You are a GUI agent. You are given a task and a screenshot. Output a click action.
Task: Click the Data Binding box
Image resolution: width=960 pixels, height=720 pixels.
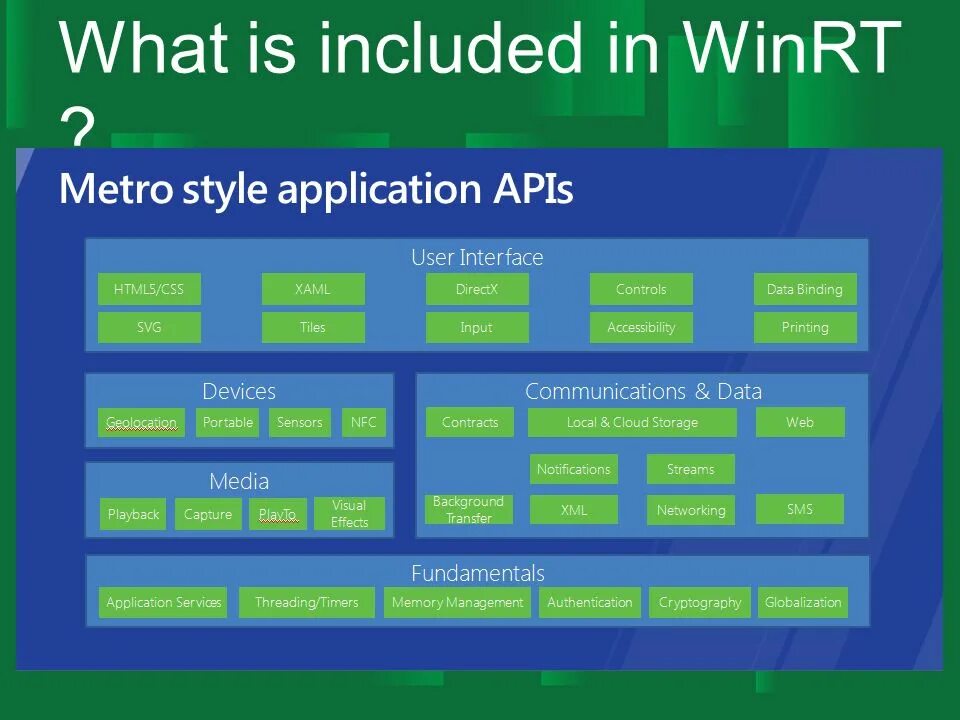point(805,289)
